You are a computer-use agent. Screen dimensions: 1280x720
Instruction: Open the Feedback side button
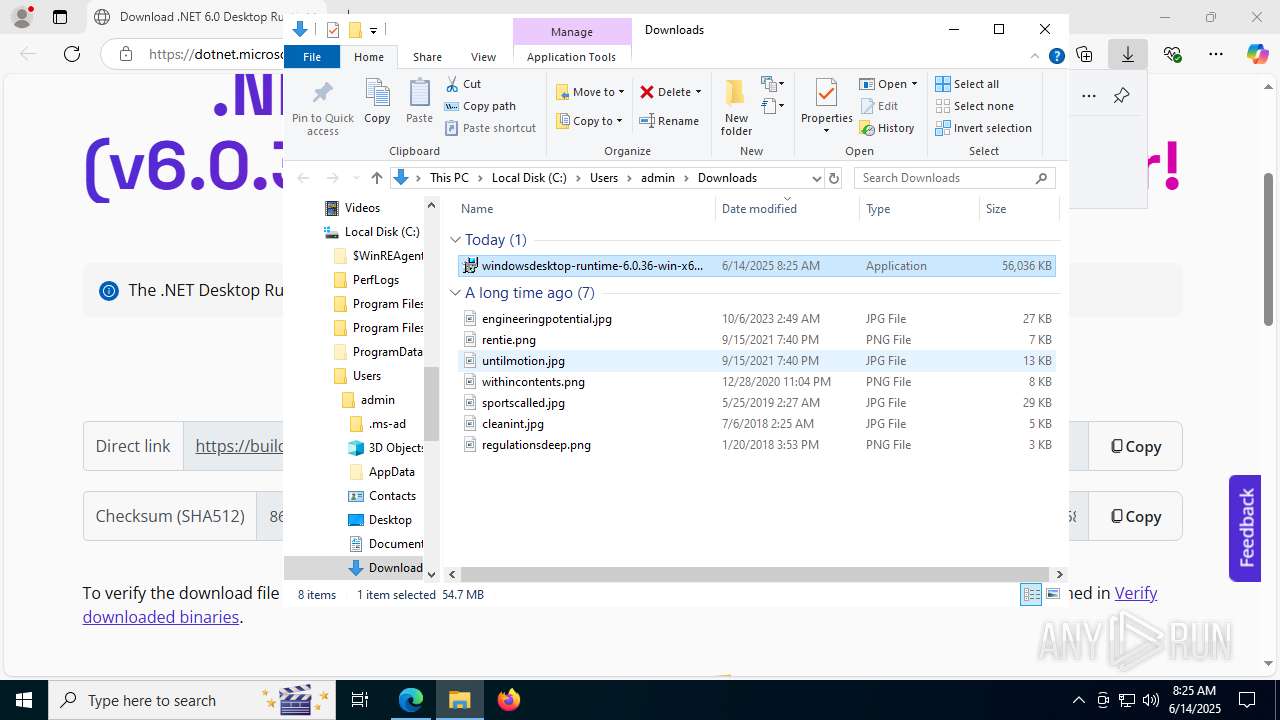[1245, 528]
